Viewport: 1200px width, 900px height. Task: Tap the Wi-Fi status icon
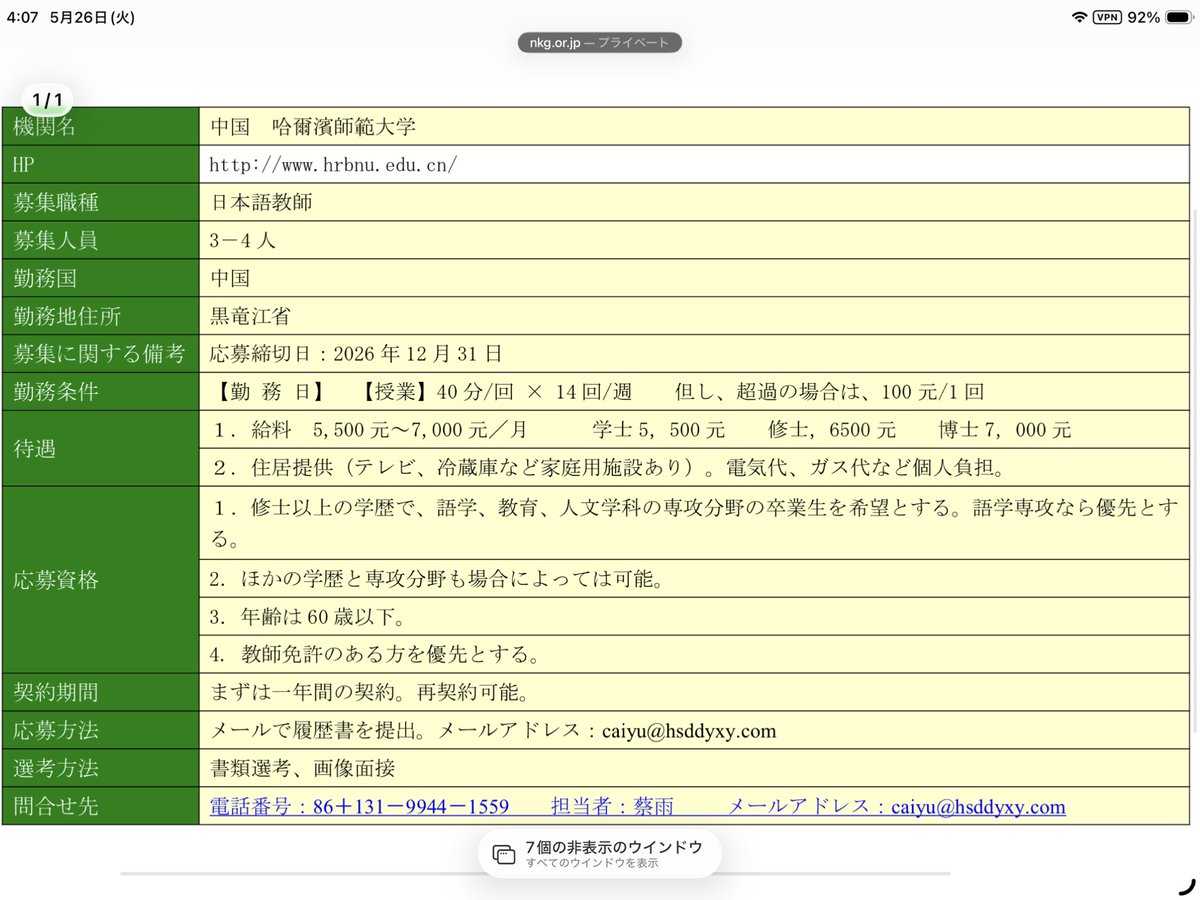1079,17
